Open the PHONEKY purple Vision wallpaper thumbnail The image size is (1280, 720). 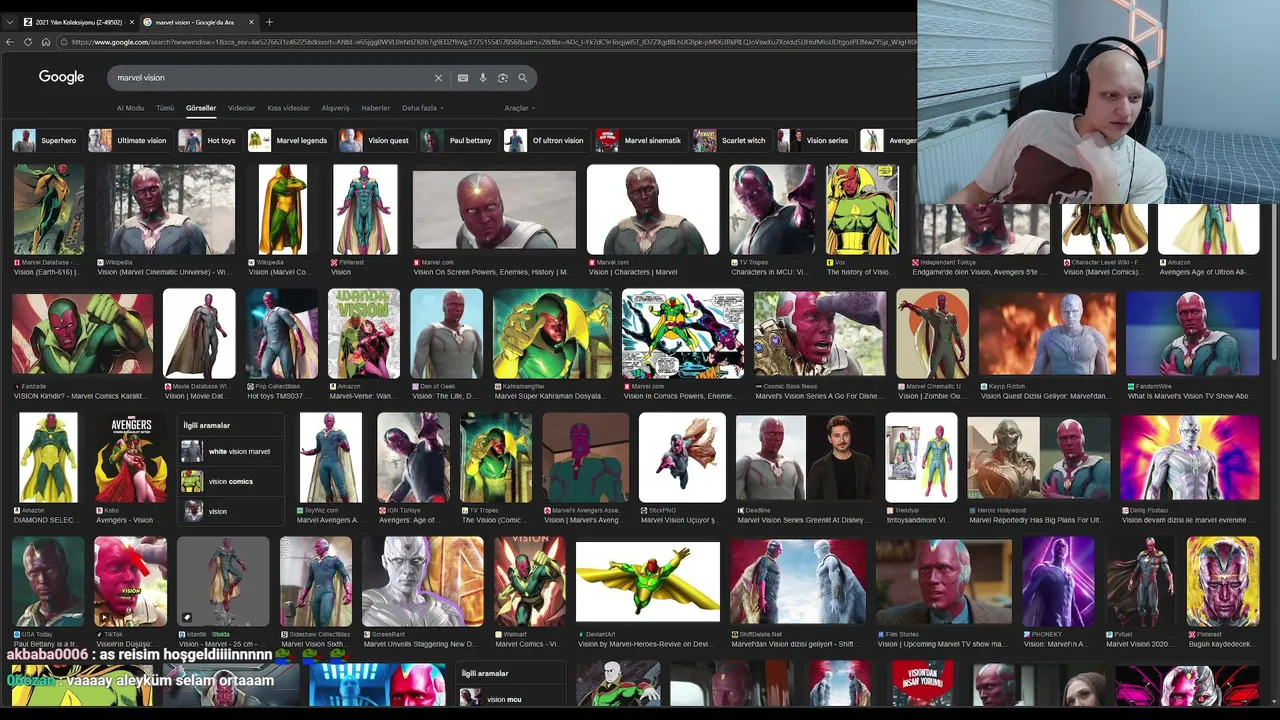tap(1058, 581)
